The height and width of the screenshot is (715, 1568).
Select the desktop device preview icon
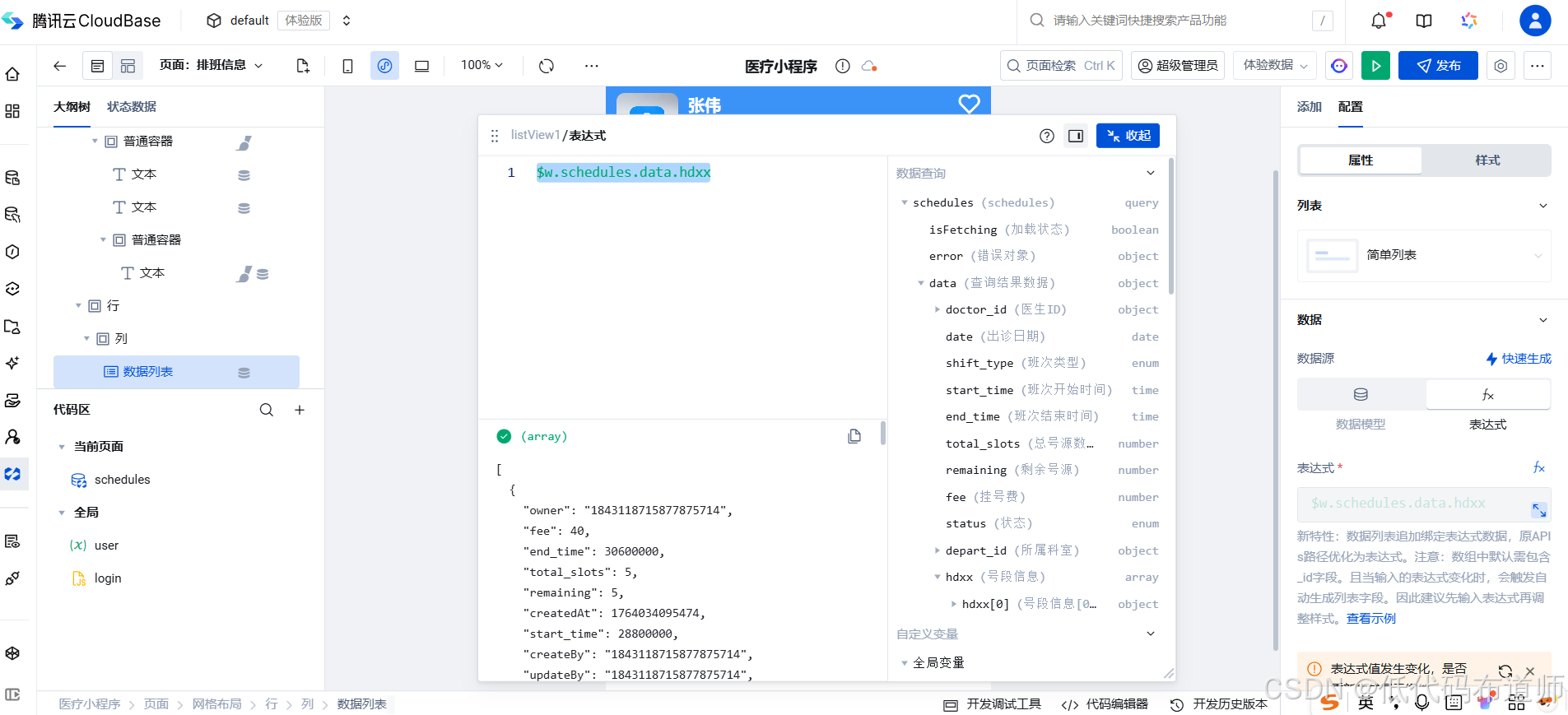click(x=421, y=66)
